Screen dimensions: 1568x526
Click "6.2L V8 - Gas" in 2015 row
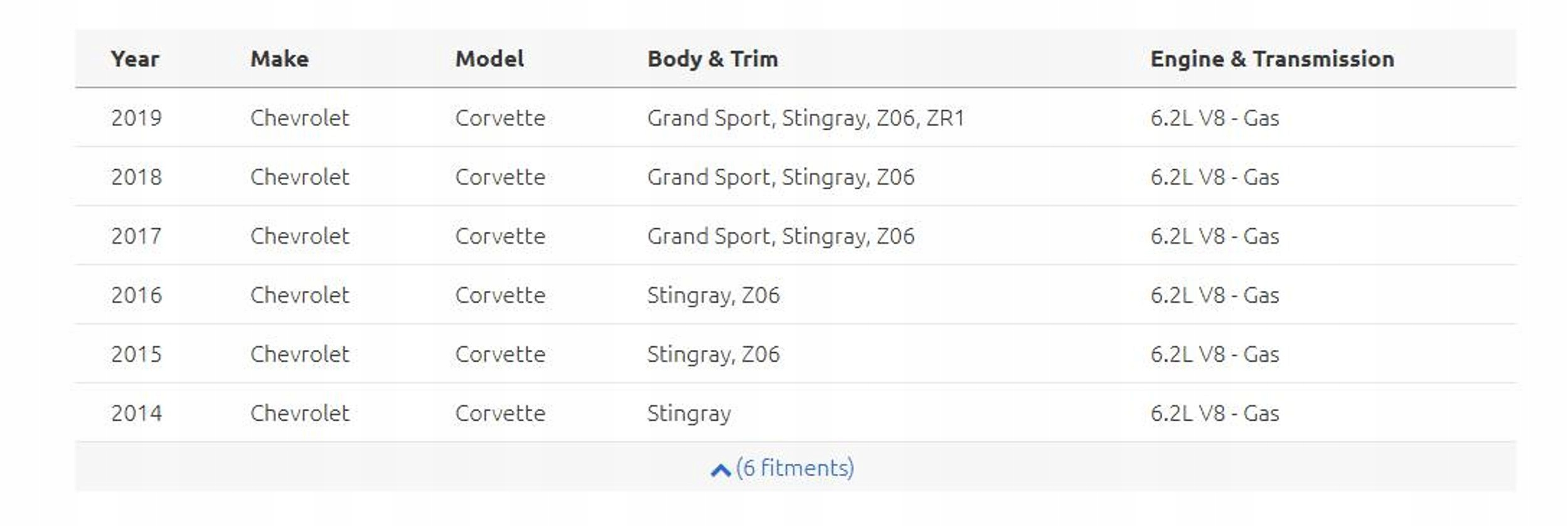click(1214, 354)
